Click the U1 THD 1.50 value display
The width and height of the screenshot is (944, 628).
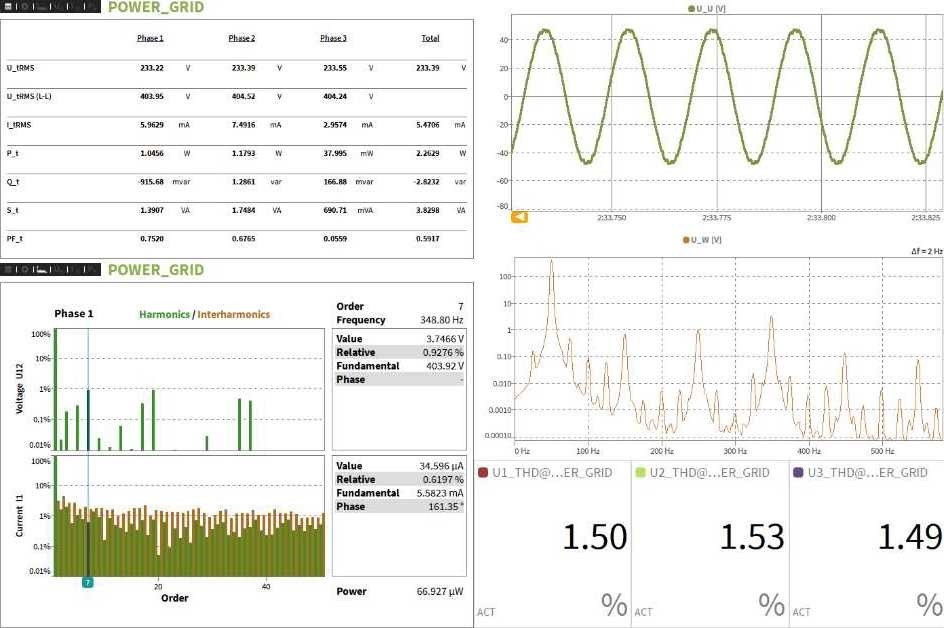coord(594,537)
